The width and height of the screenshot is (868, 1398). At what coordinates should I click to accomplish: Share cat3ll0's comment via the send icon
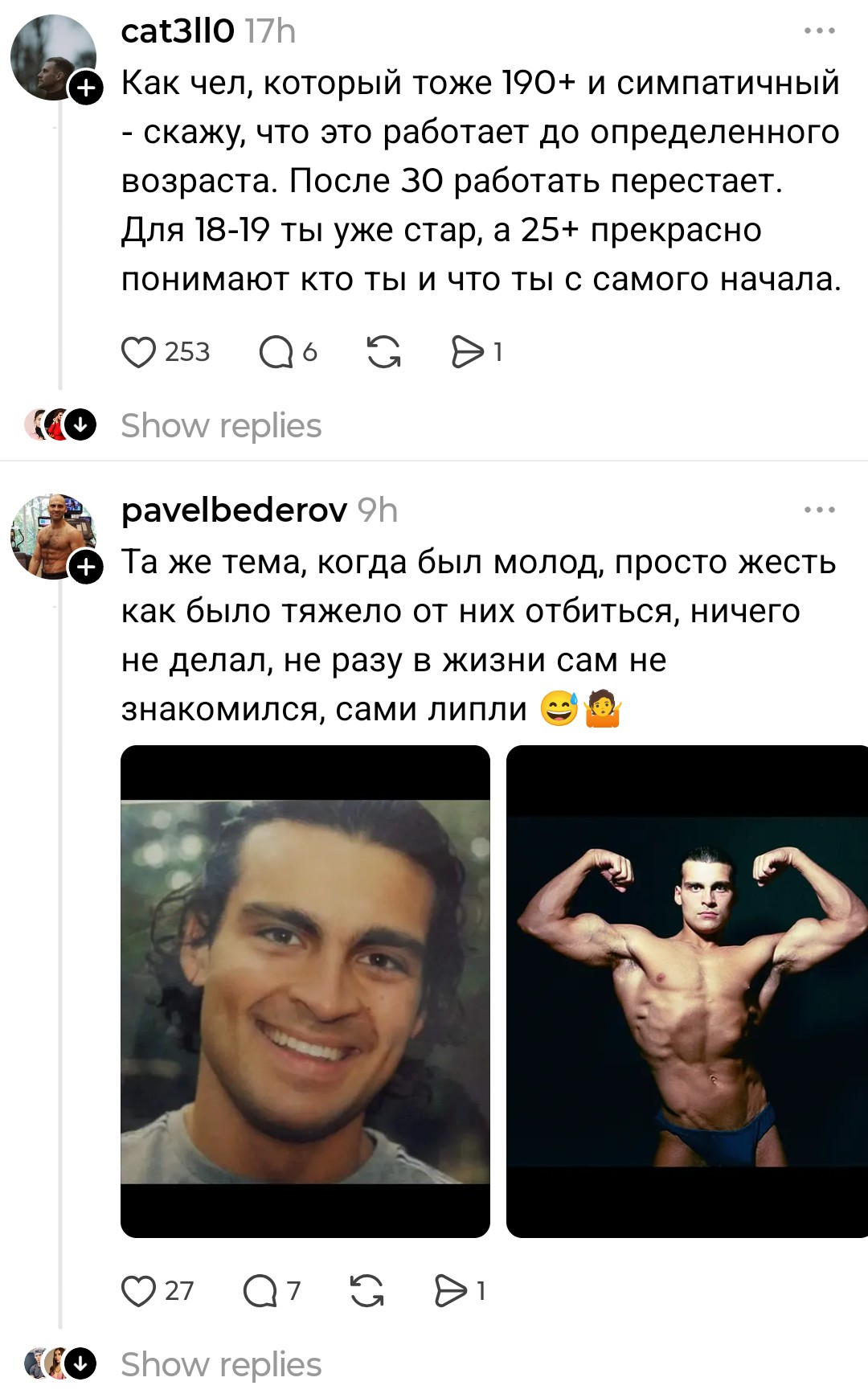coord(468,352)
